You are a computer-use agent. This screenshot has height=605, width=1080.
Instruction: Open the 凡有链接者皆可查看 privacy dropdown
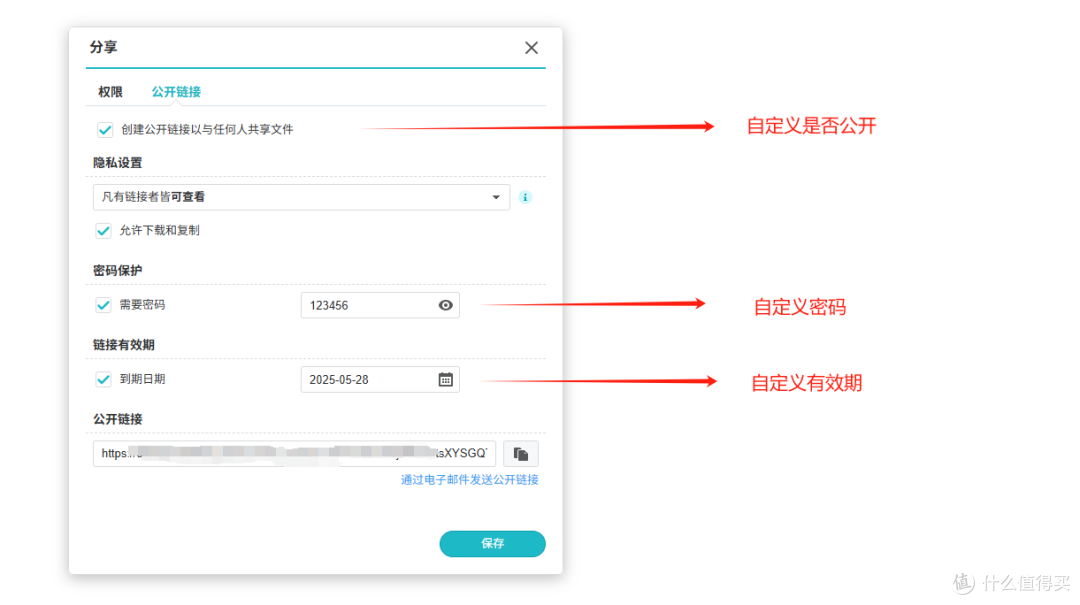point(301,197)
